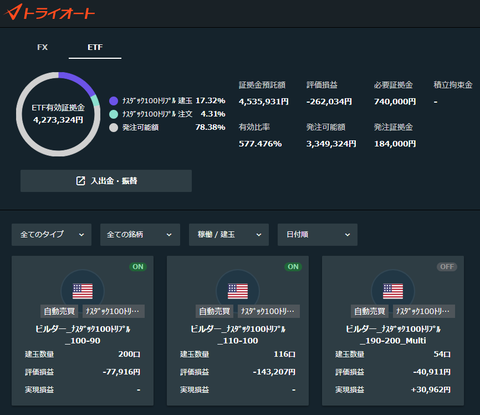Click 評価損益 -77,916円 value
Image resolution: width=480 pixels, height=415 pixels.
coord(122,372)
